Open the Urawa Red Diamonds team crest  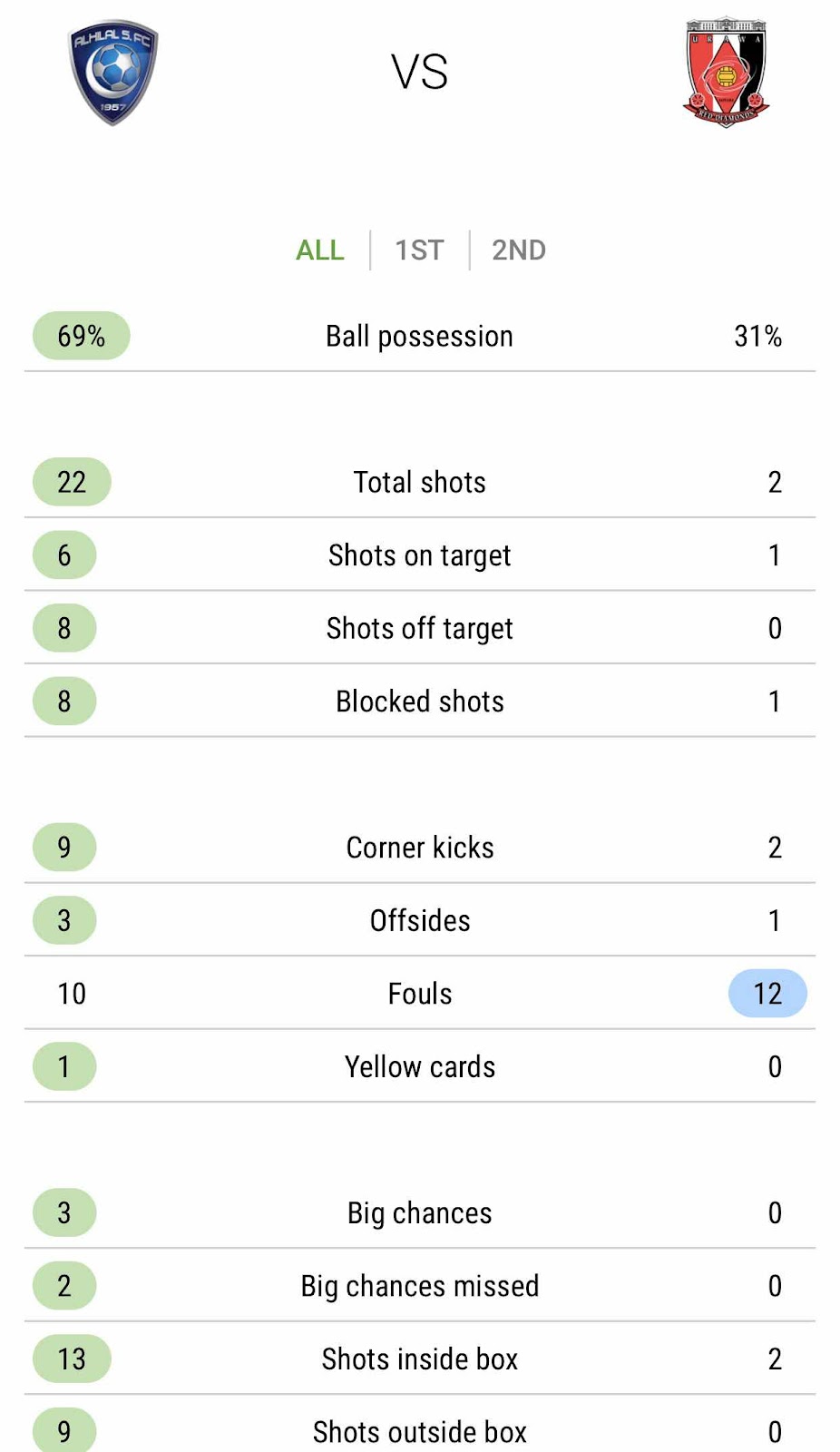726,72
